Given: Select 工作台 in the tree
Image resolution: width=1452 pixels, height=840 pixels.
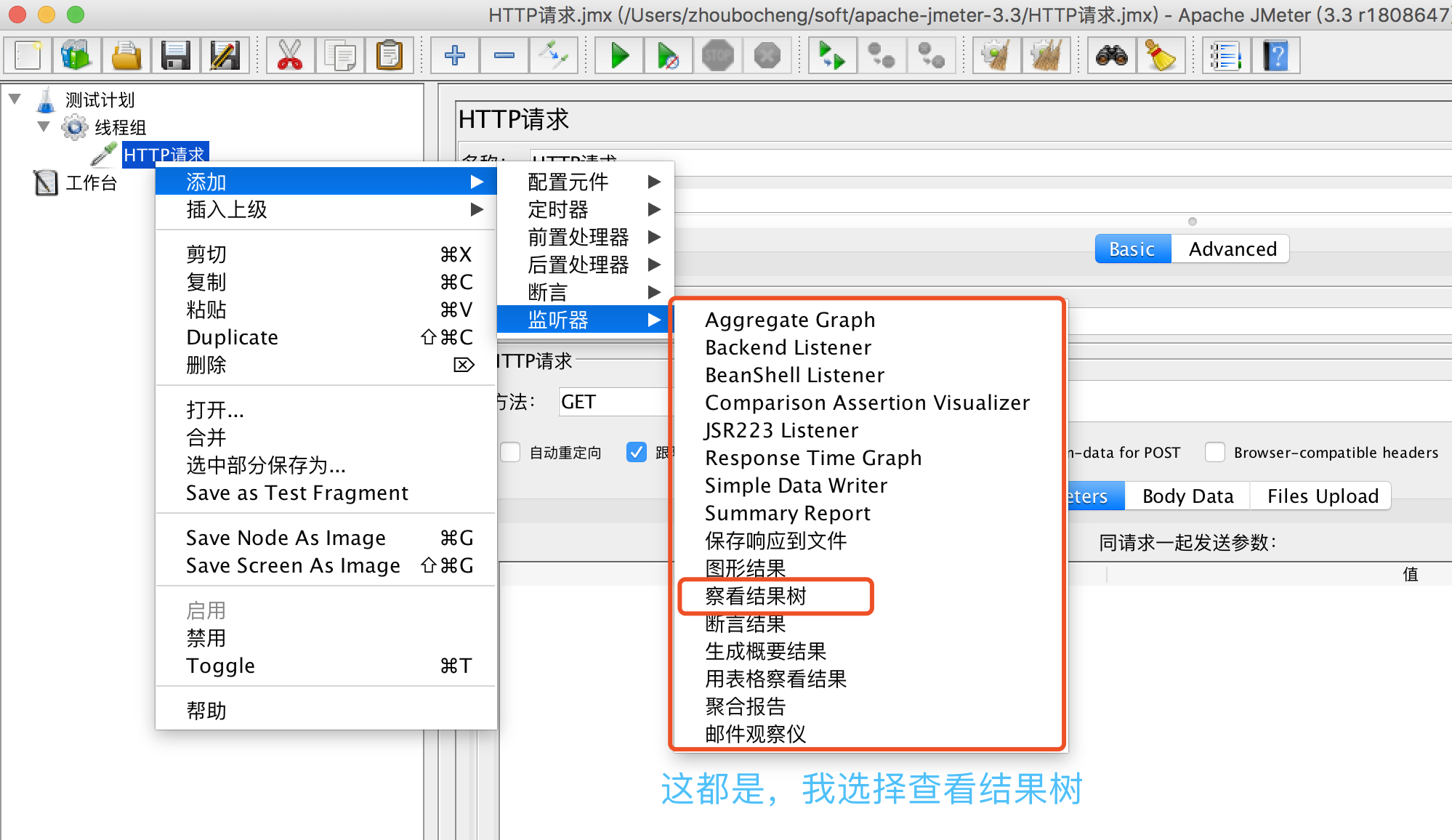Looking at the screenshot, I should (x=91, y=183).
